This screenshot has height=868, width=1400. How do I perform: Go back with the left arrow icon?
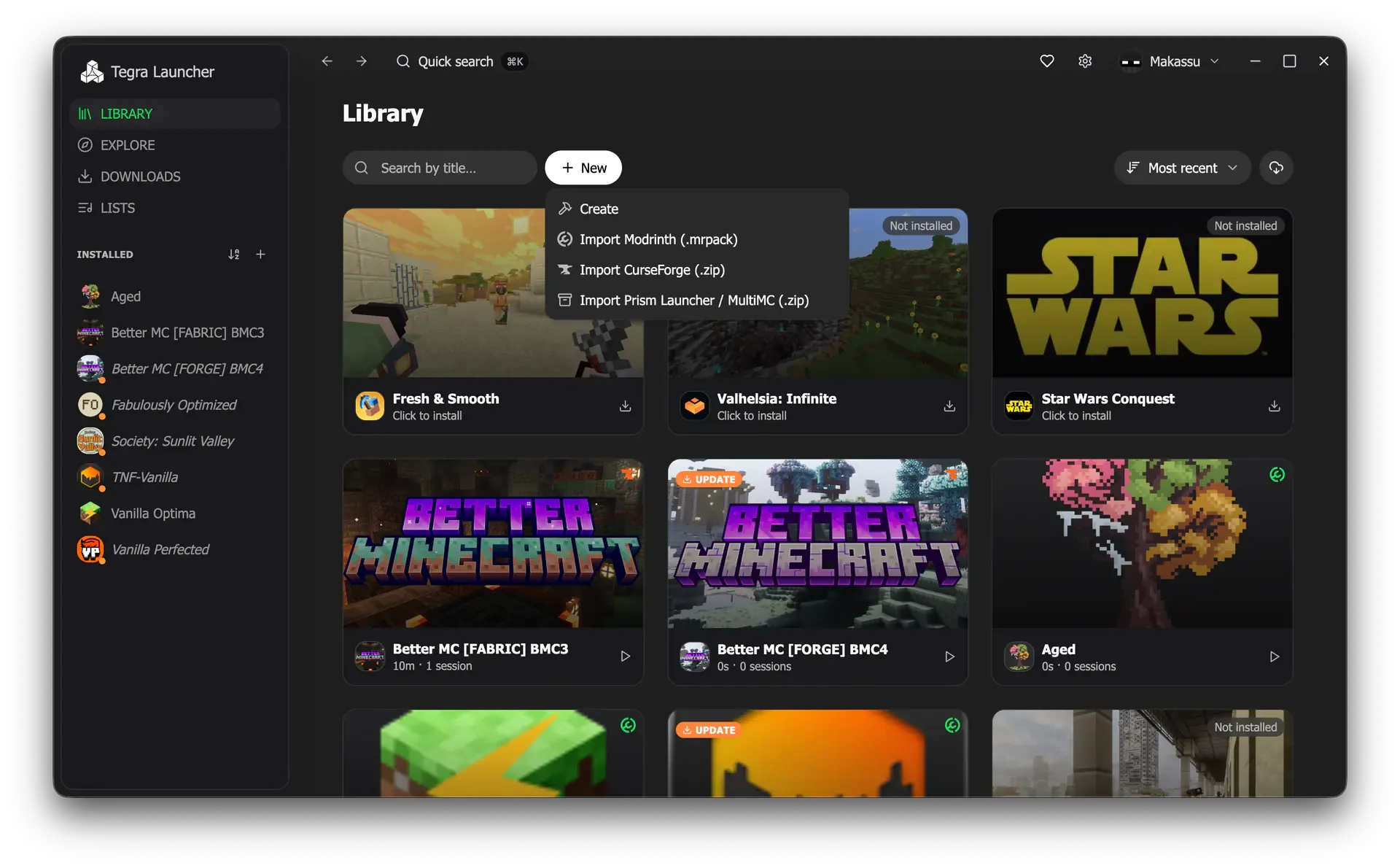click(327, 61)
